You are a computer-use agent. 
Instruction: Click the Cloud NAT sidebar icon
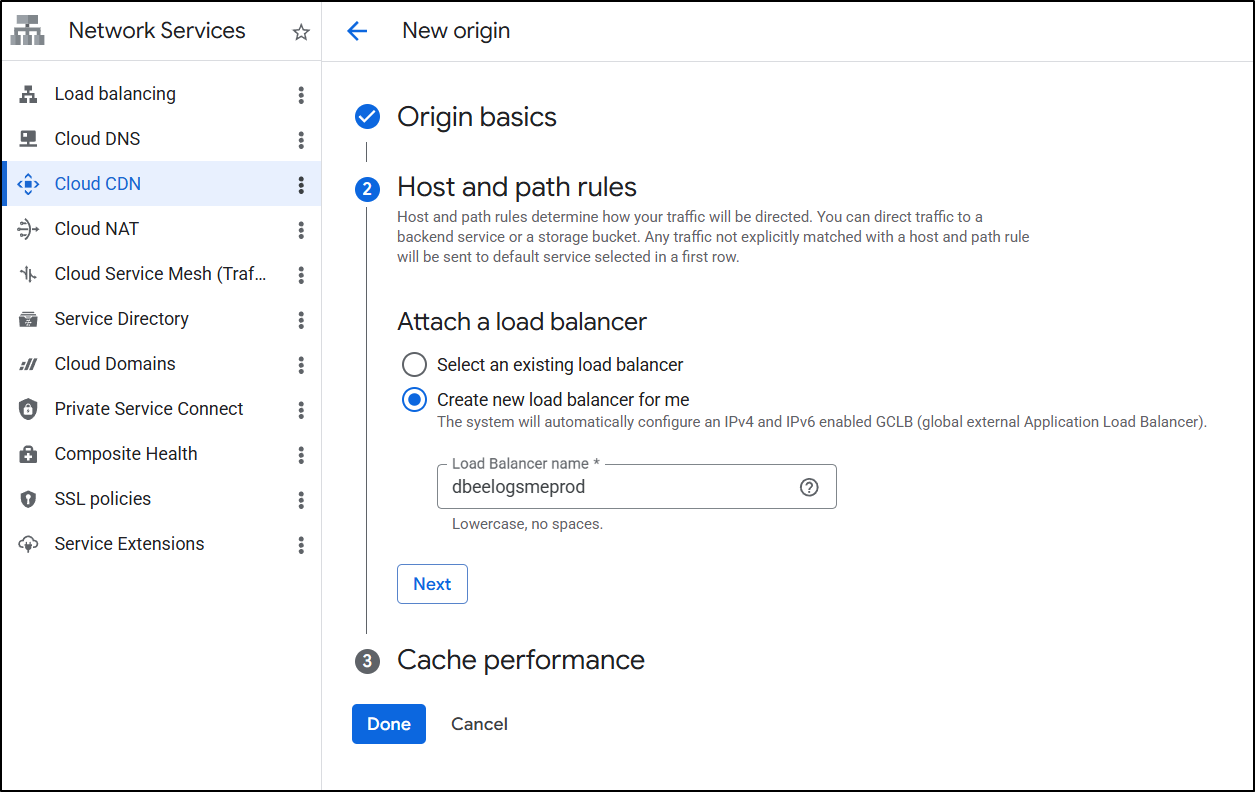pyautogui.click(x=28, y=229)
